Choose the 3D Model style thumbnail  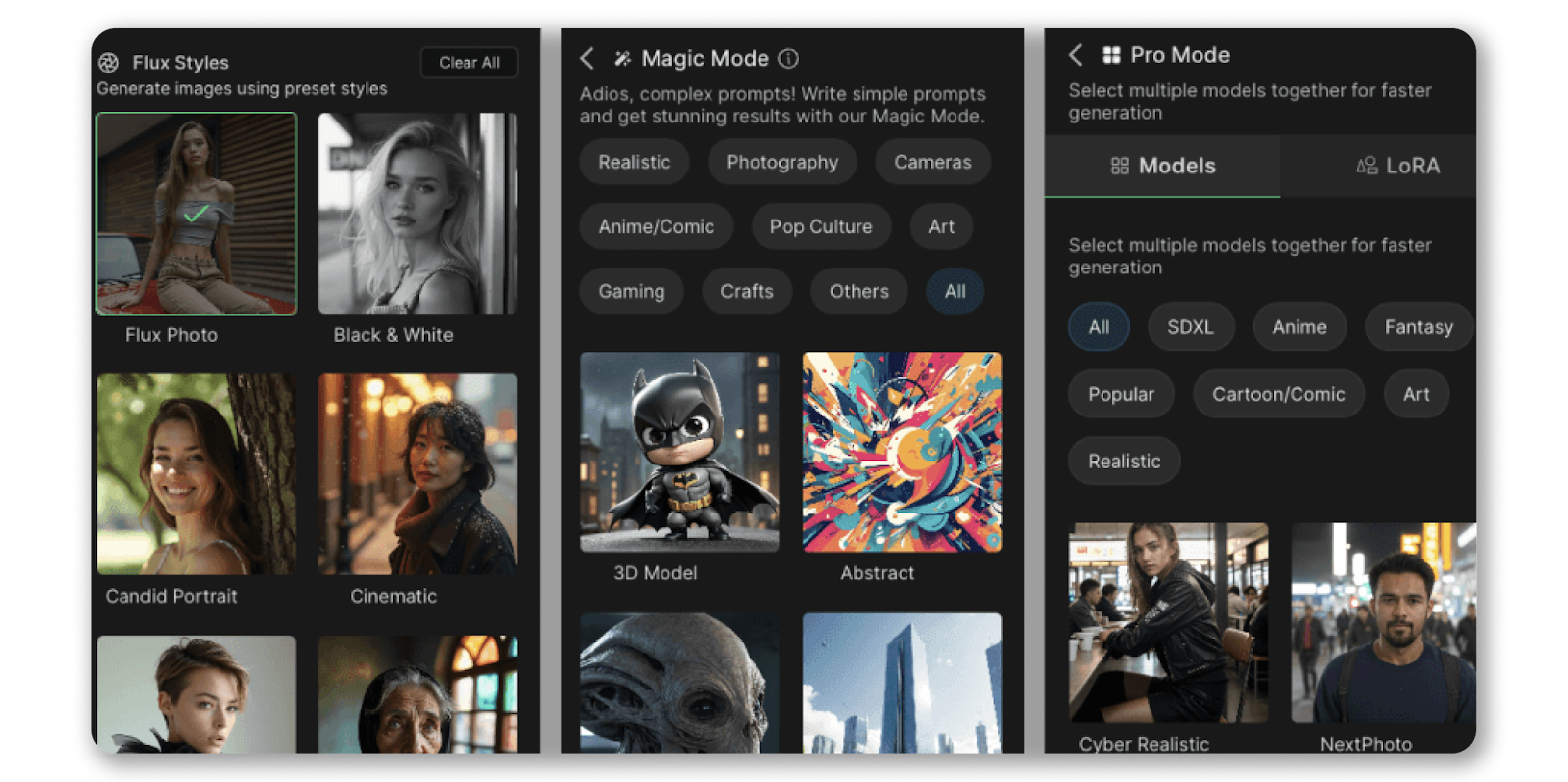[x=680, y=452]
